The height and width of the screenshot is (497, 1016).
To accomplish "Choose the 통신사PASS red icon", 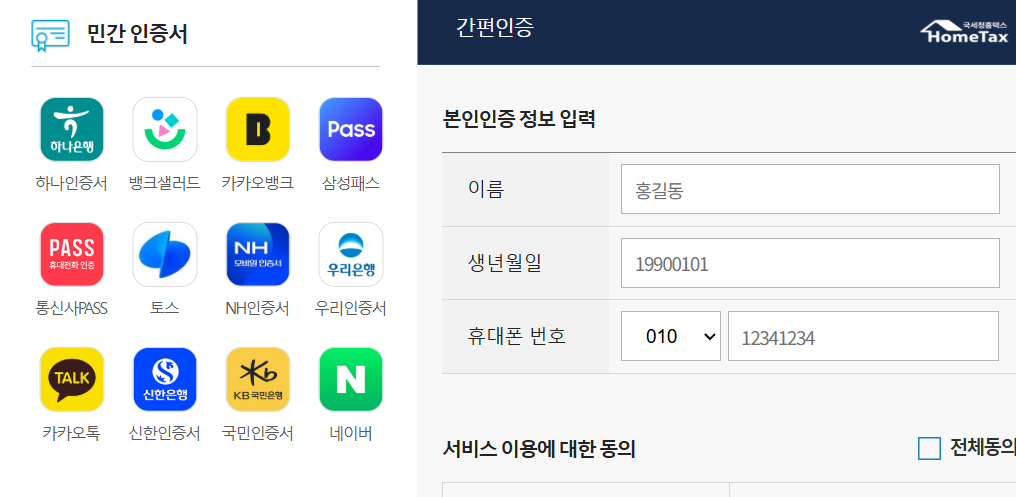I will click(72, 254).
